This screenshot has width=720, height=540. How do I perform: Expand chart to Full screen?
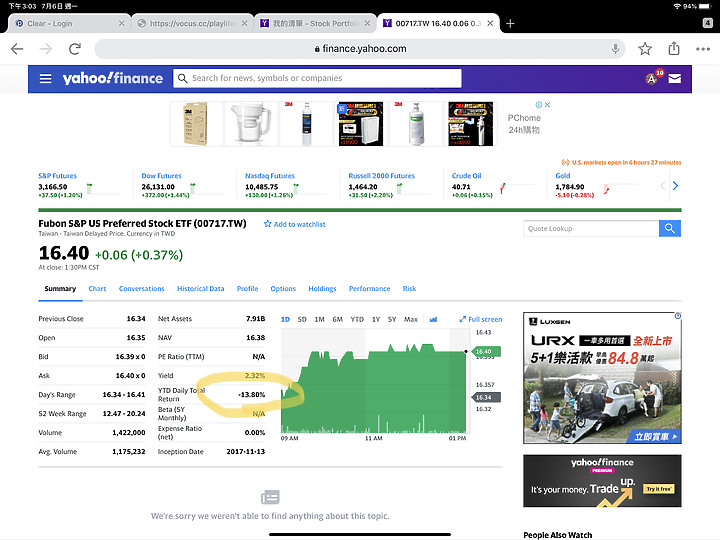[481, 319]
